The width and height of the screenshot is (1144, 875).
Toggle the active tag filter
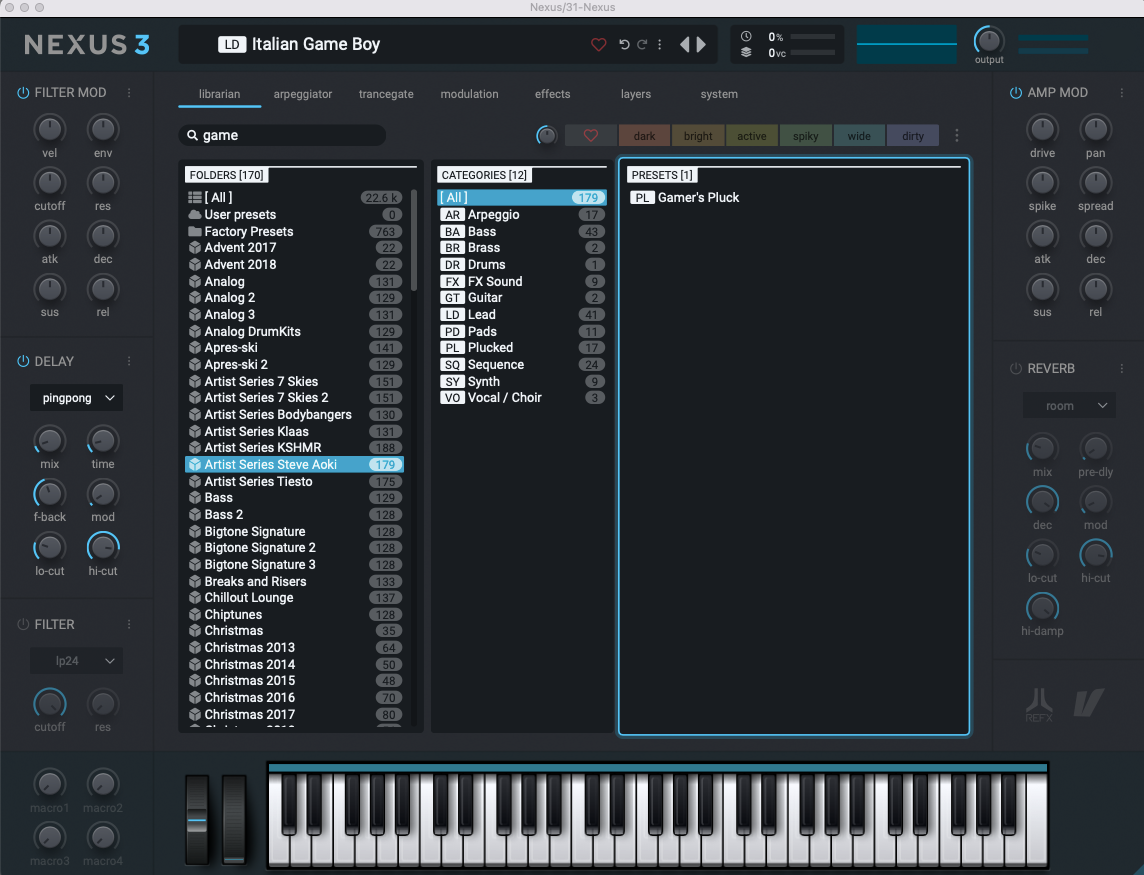(x=751, y=136)
